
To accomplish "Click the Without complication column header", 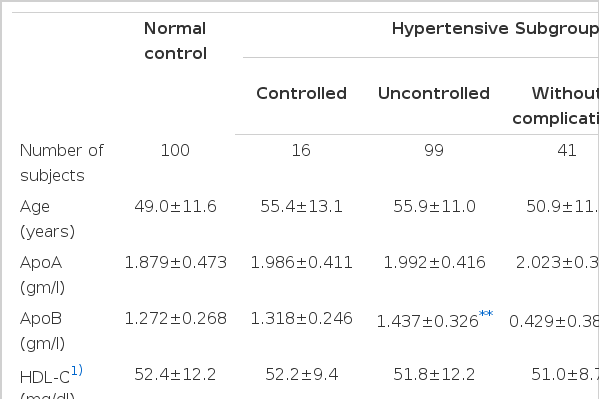I will click(556, 106).
